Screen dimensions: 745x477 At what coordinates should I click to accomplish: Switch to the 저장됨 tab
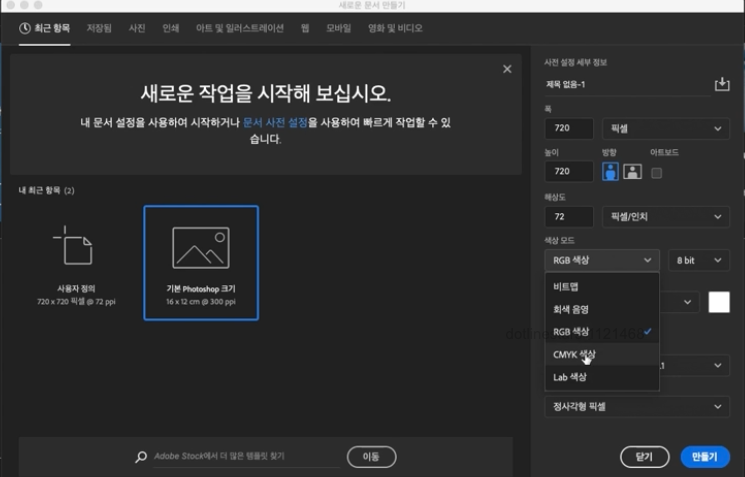pyautogui.click(x=99, y=29)
